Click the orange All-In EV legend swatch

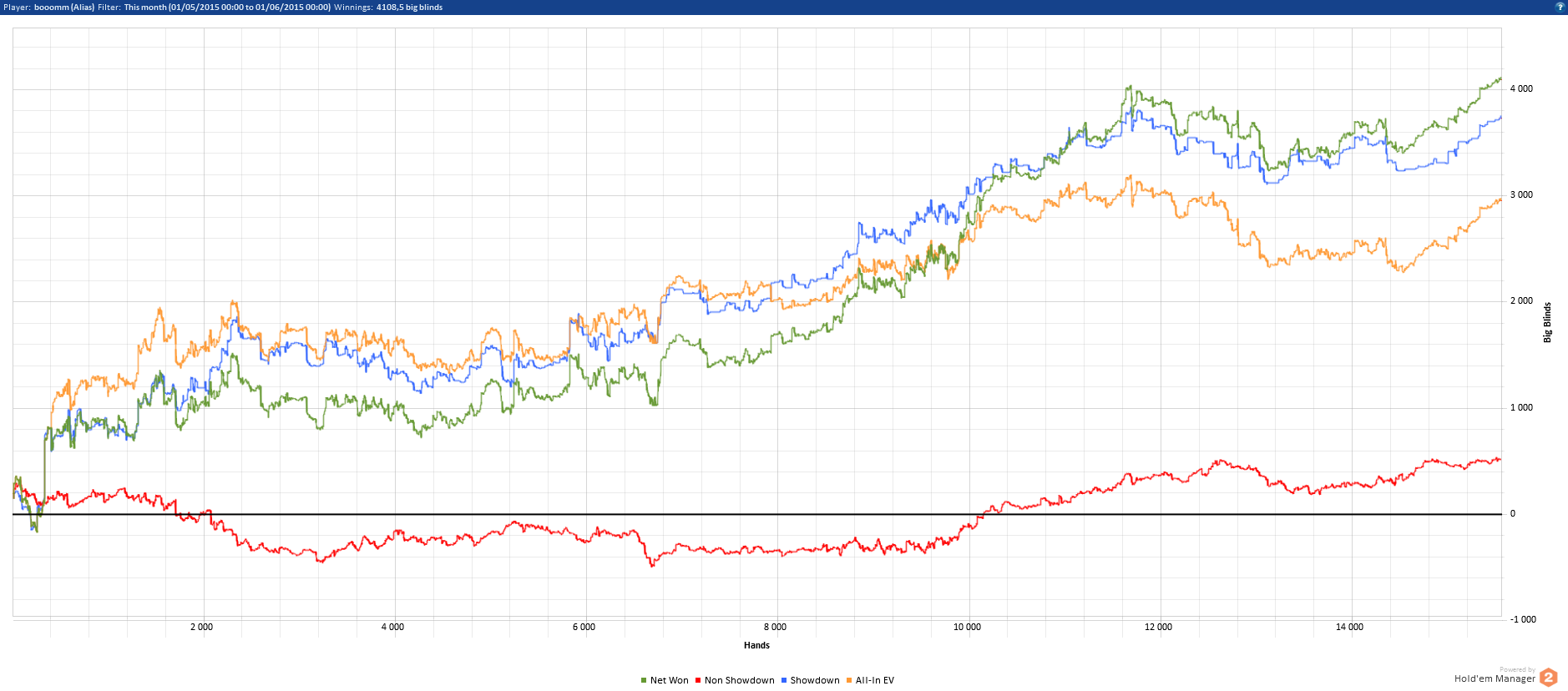(x=849, y=680)
